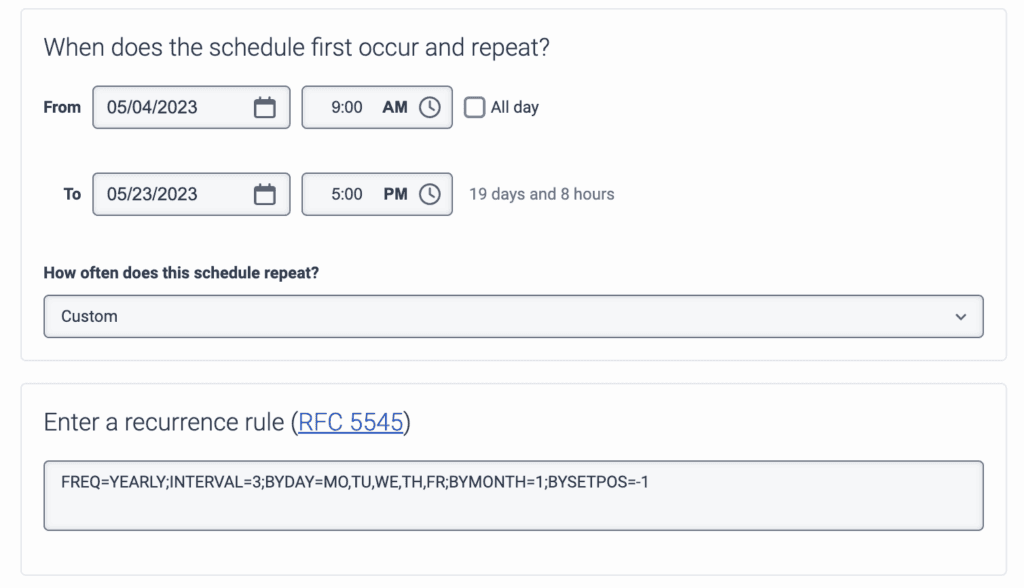
Task: Enable the All day checkbox
Action: [474, 107]
